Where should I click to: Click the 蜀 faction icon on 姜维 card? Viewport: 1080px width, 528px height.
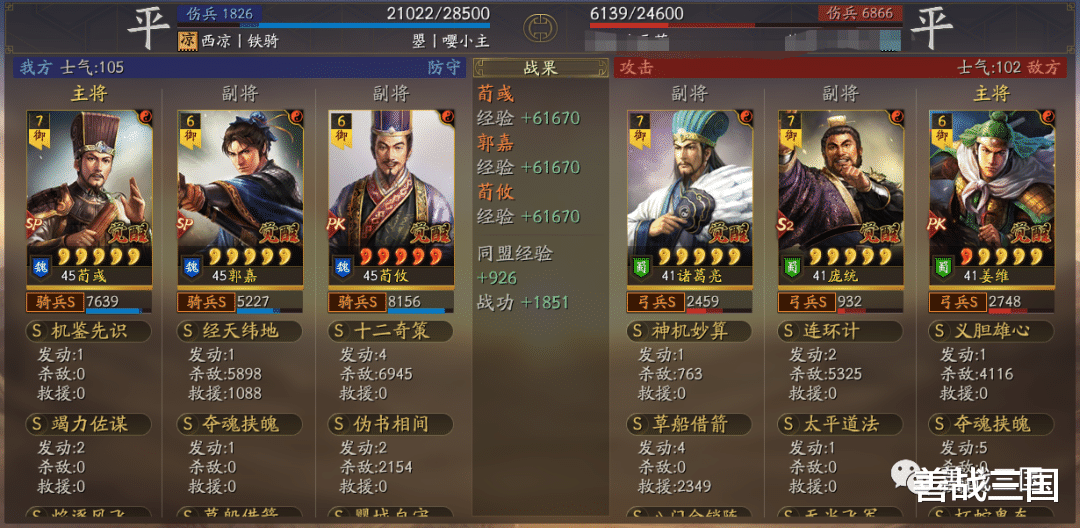[942, 266]
